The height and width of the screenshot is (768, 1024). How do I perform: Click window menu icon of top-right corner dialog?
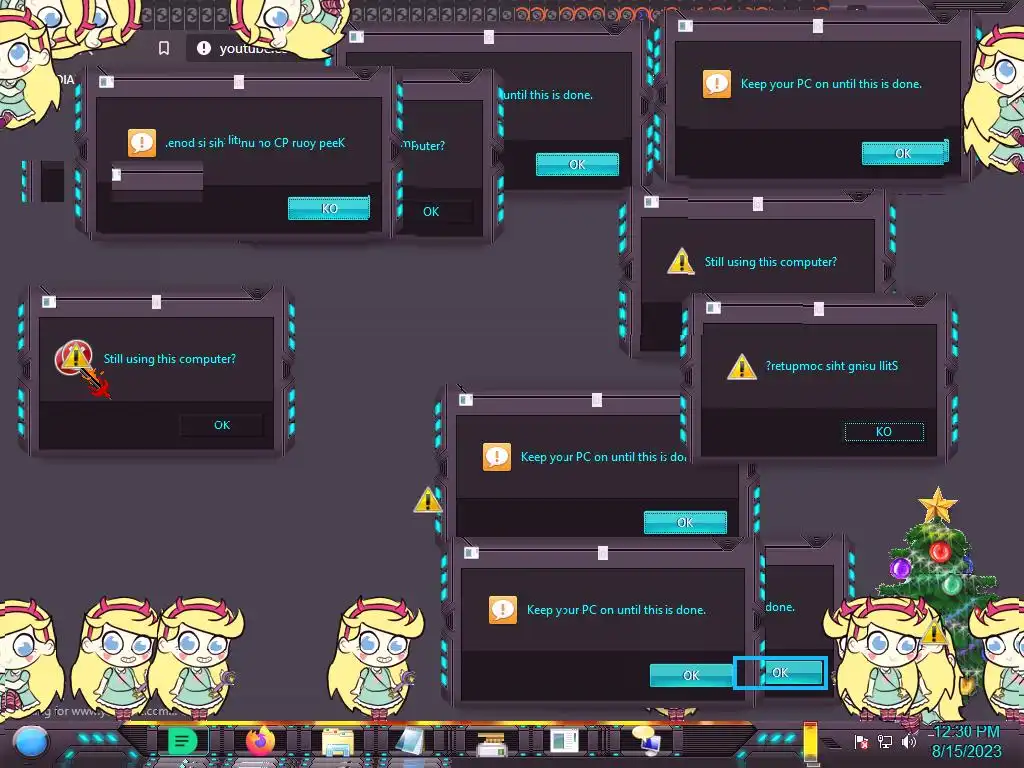coord(685,25)
